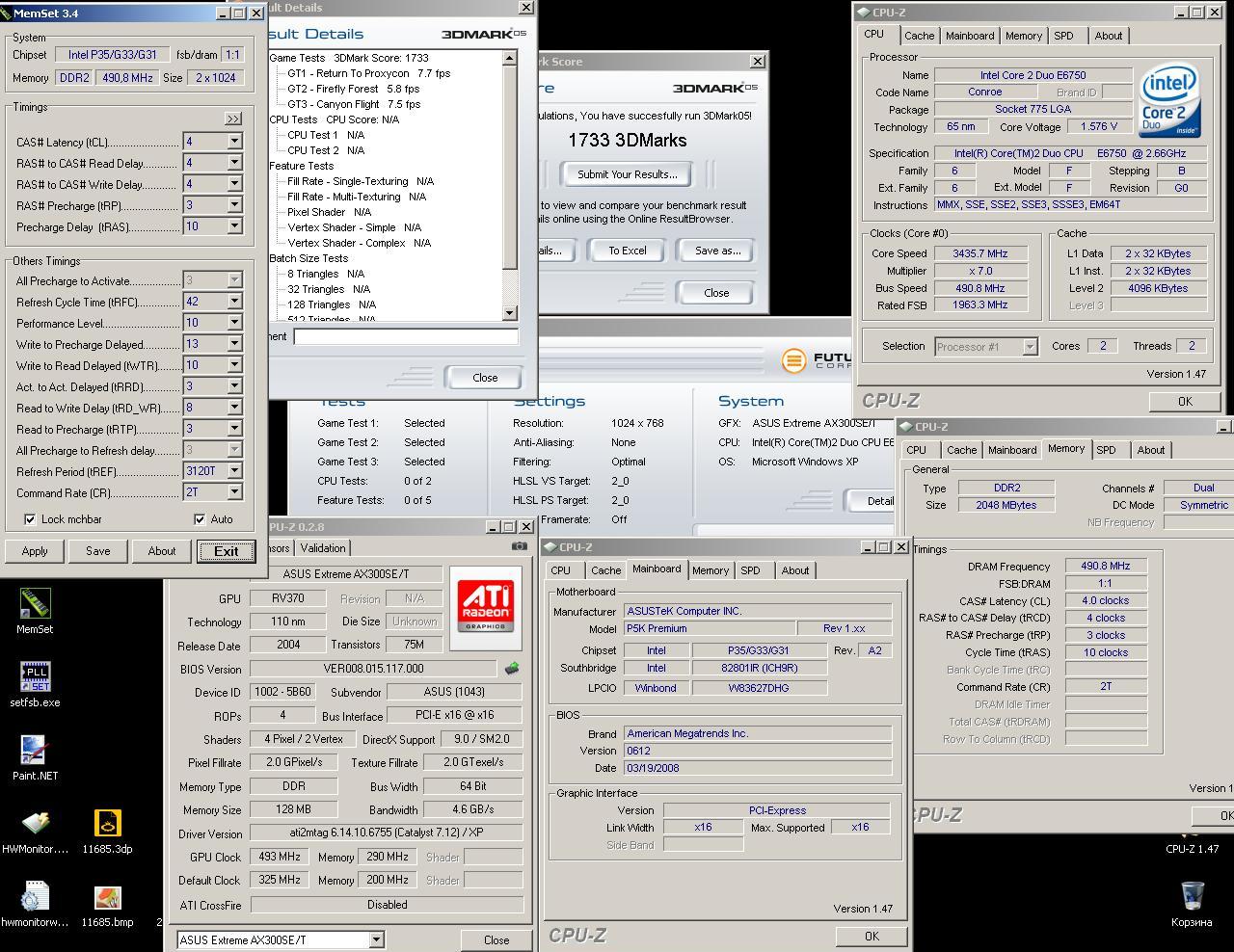Open the setfsb.exe desktop icon
1234x952 pixels.
coord(35,677)
